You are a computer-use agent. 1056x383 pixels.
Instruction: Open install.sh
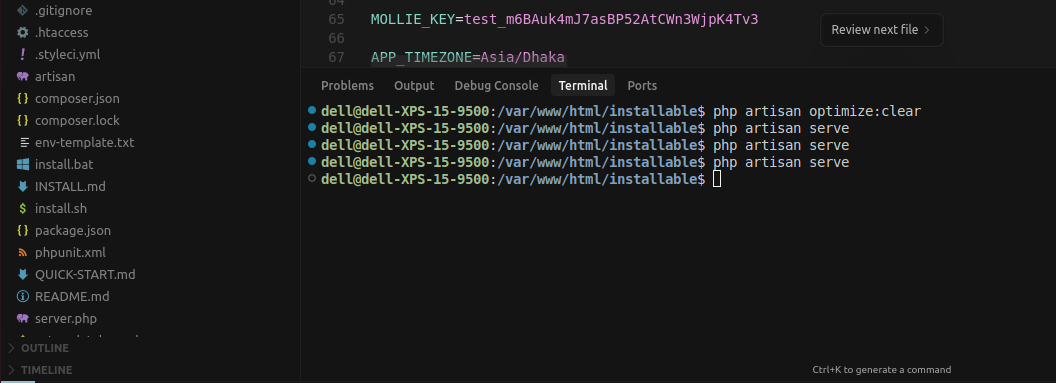(x=61, y=209)
